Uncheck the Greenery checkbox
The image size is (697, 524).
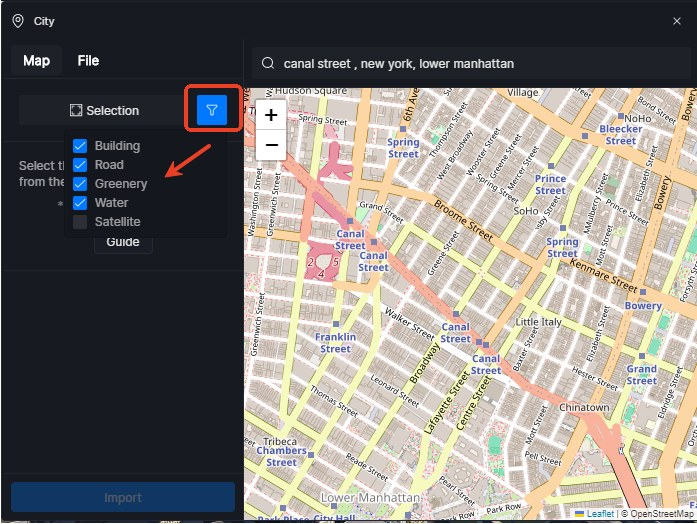coord(80,184)
